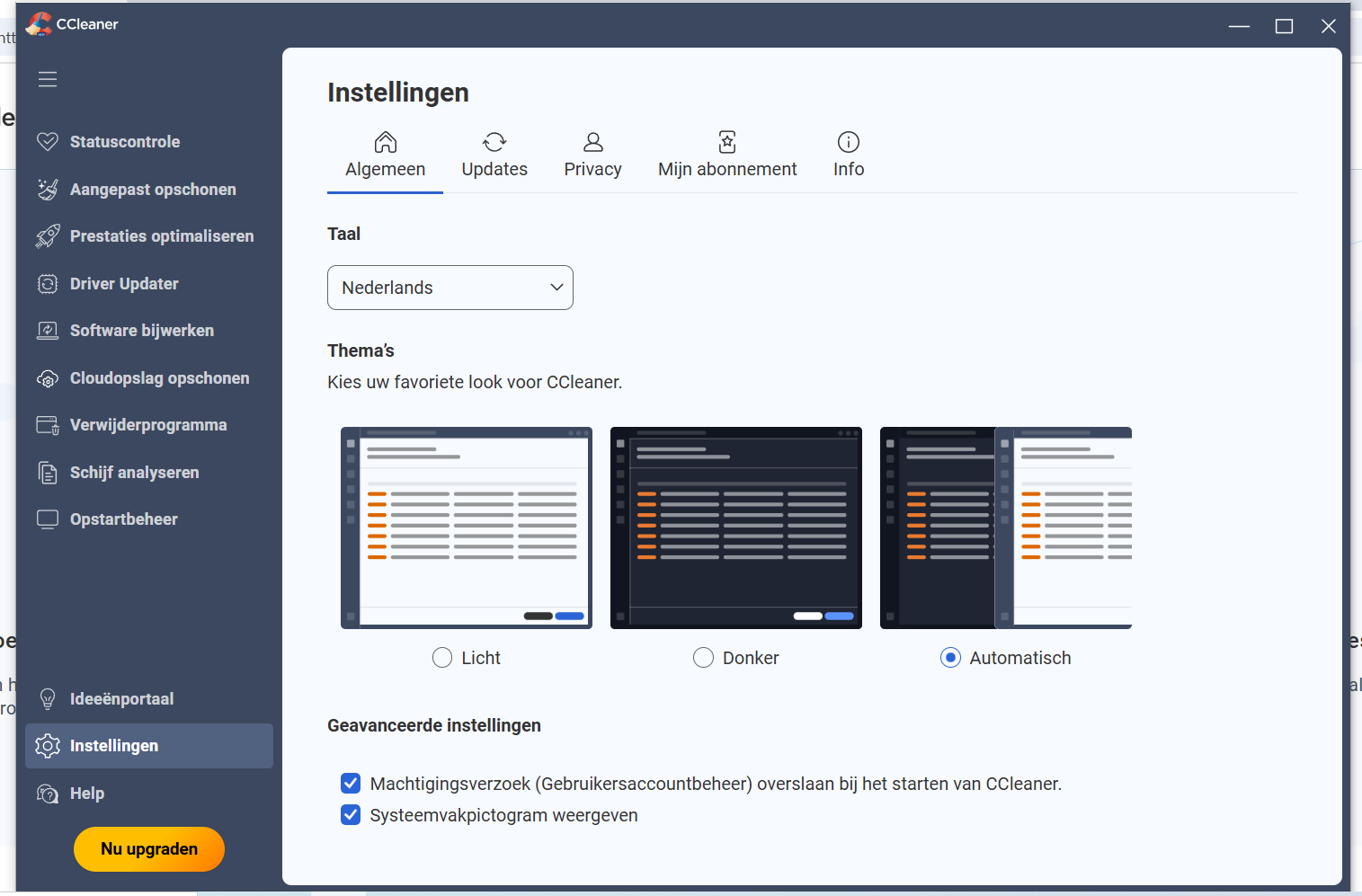Viewport: 1362px width, 896px height.
Task: Click the Opstartbeheer monitor icon
Action: [48, 519]
